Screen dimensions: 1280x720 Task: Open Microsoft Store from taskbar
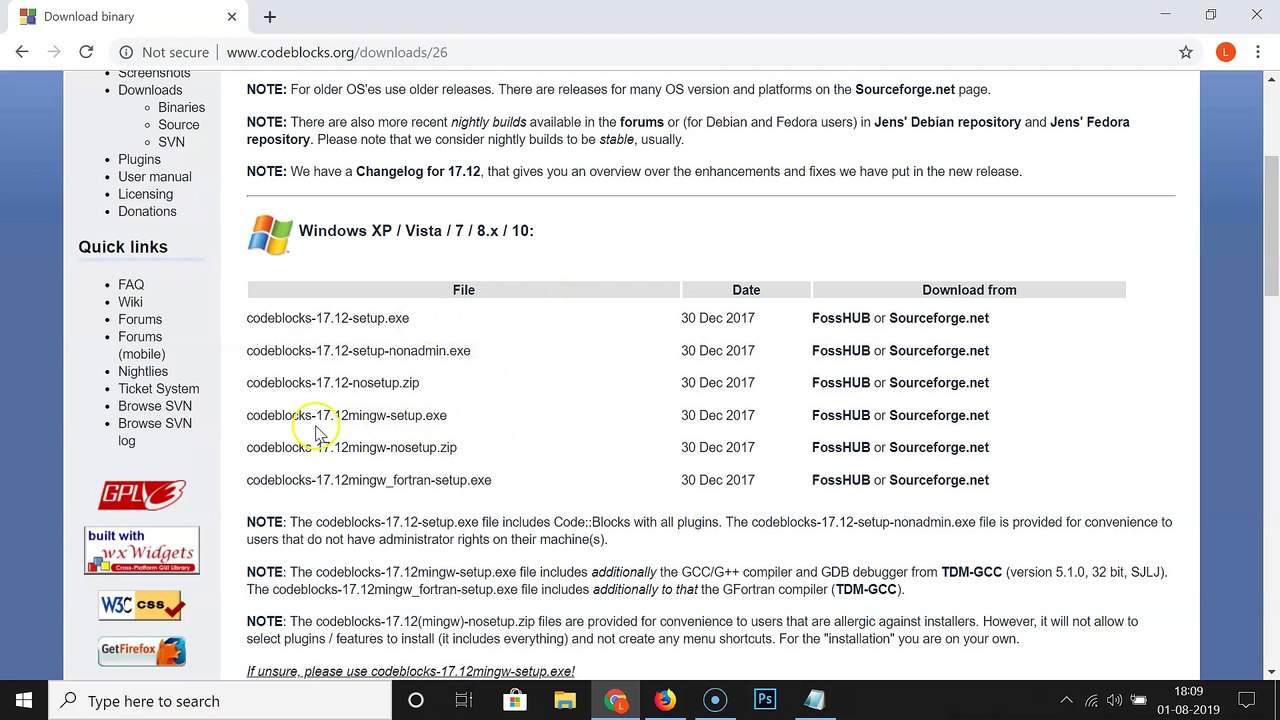pyautogui.click(x=515, y=700)
